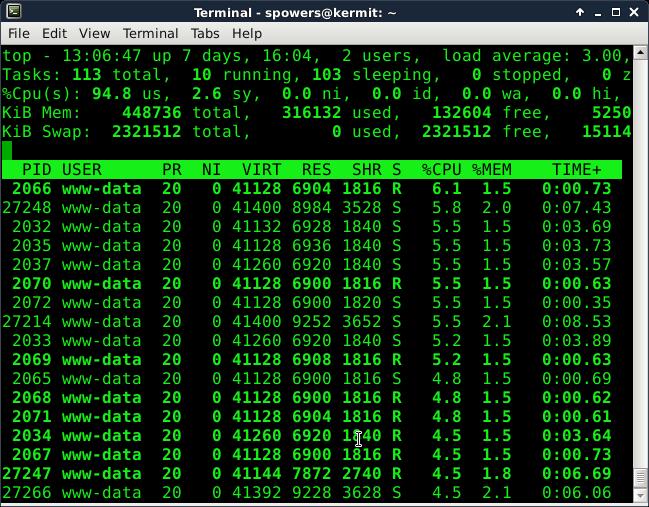Open the View menu
649x507 pixels.
(94, 33)
